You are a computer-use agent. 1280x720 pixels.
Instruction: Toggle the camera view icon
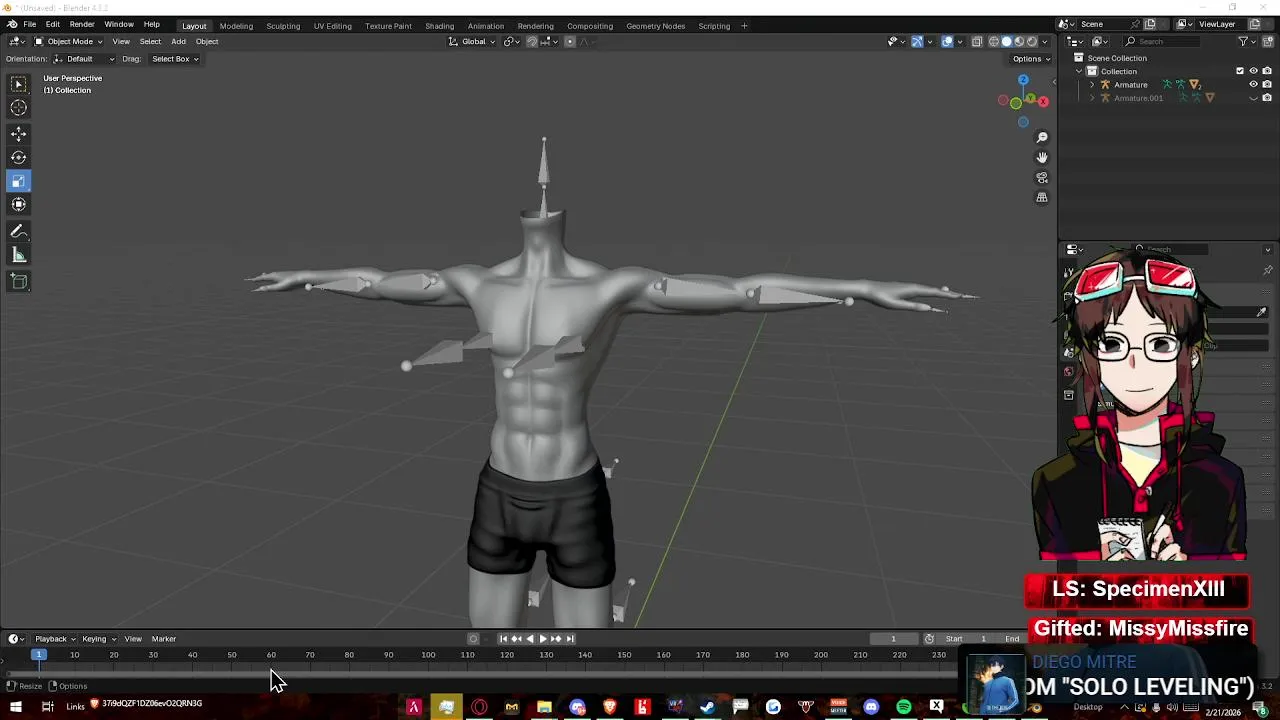pos(1042,178)
